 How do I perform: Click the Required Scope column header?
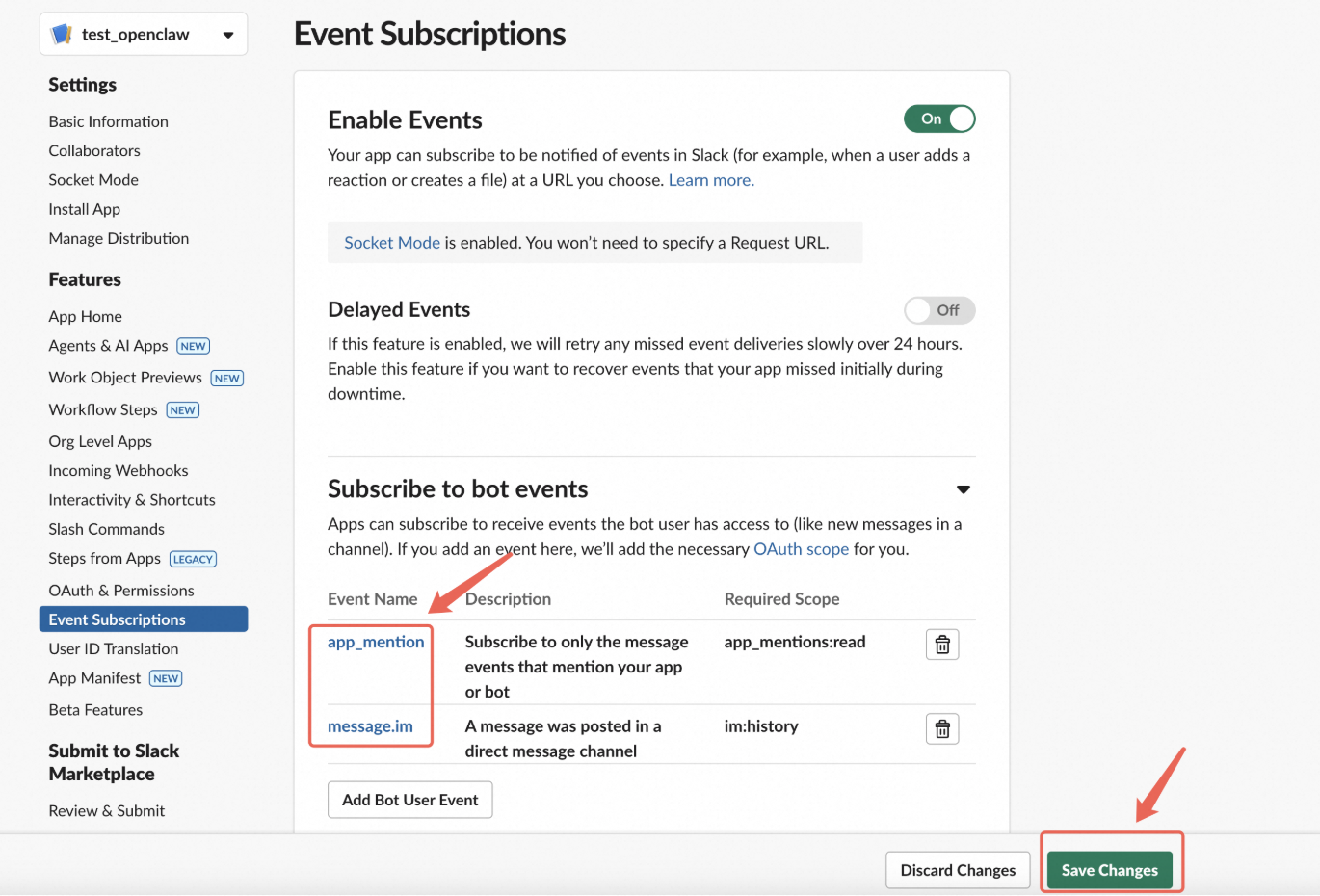coord(781,599)
